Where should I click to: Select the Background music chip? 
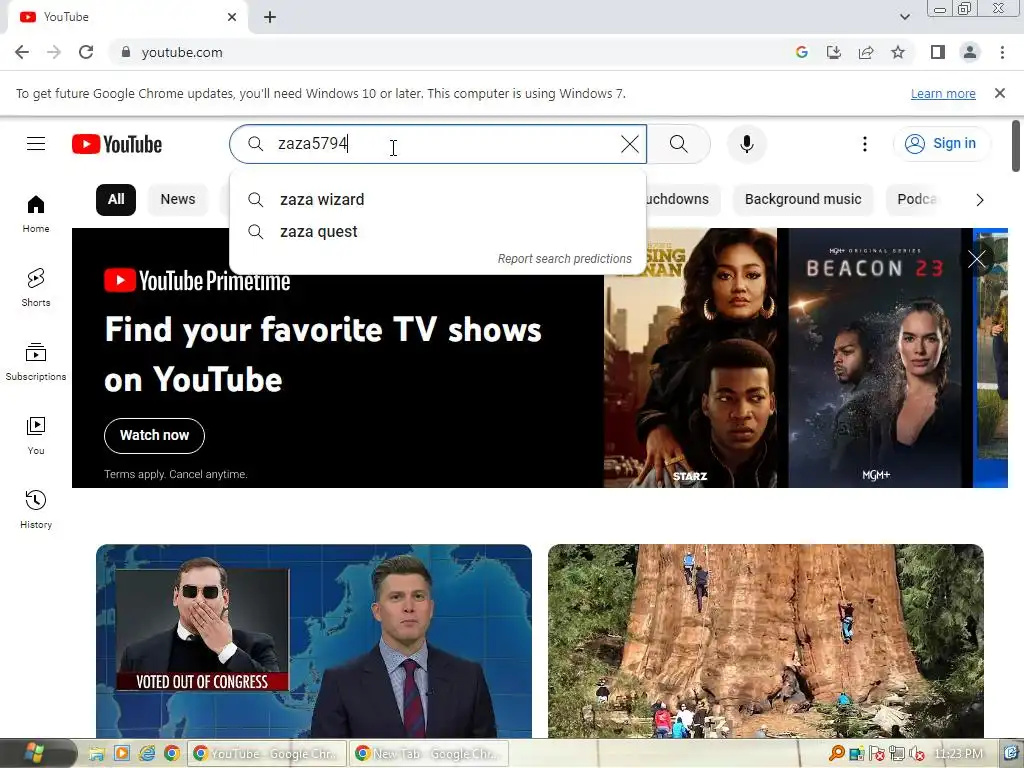[803, 199]
